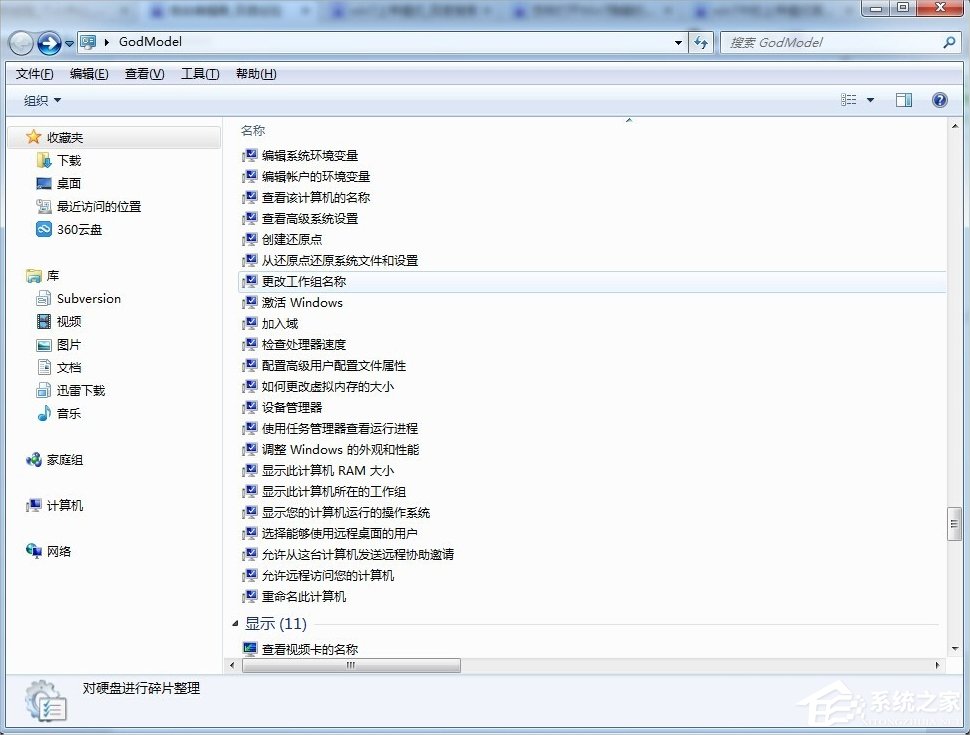Click the back navigation arrow
Image resolution: width=970 pixels, height=735 pixels.
pos(20,41)
